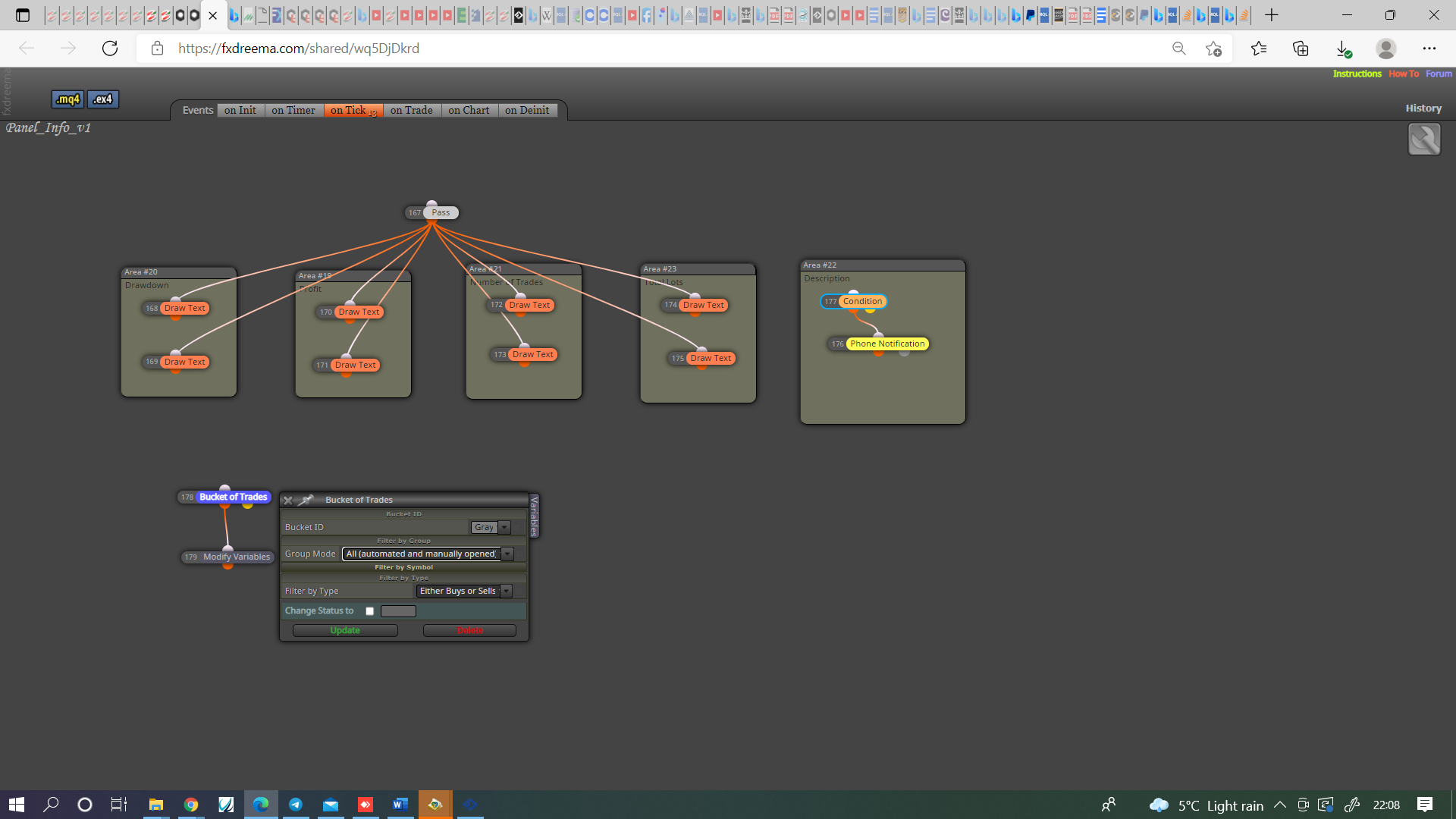Pin the Bucket of Trades dialog
Viewport: 1456px width, 819px height.
(306, 500)
